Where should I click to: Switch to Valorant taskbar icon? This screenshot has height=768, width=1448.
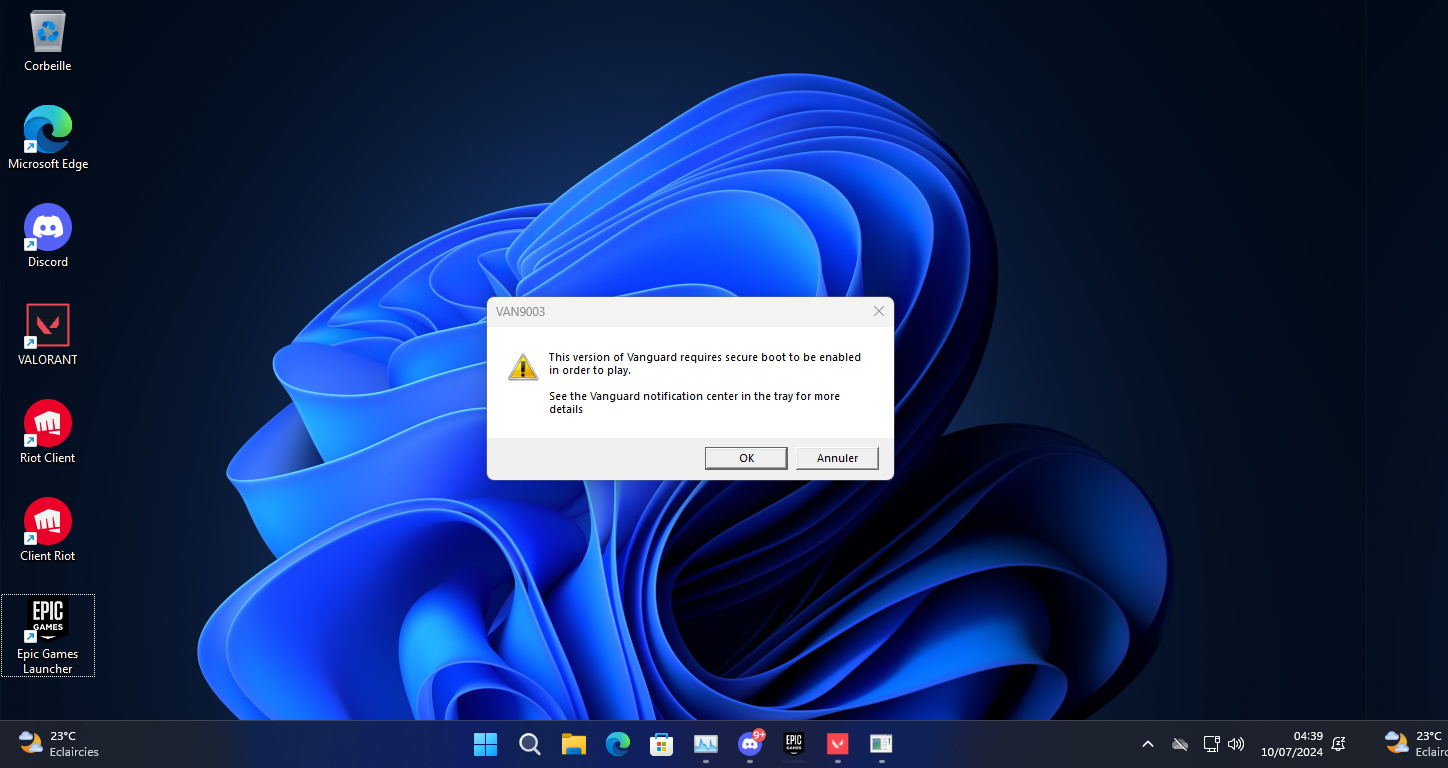(837, 744)
